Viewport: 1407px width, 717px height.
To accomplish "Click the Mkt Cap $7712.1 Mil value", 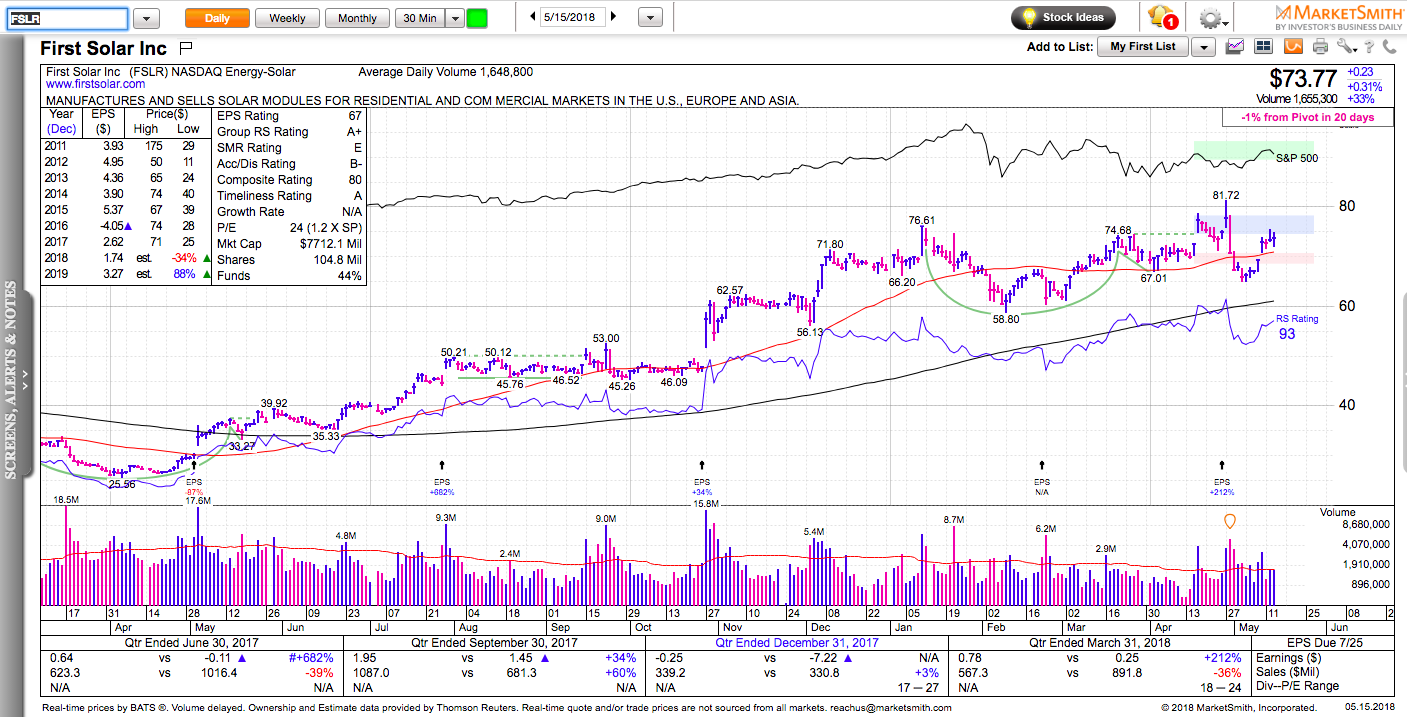I will [x=329, y=244].
